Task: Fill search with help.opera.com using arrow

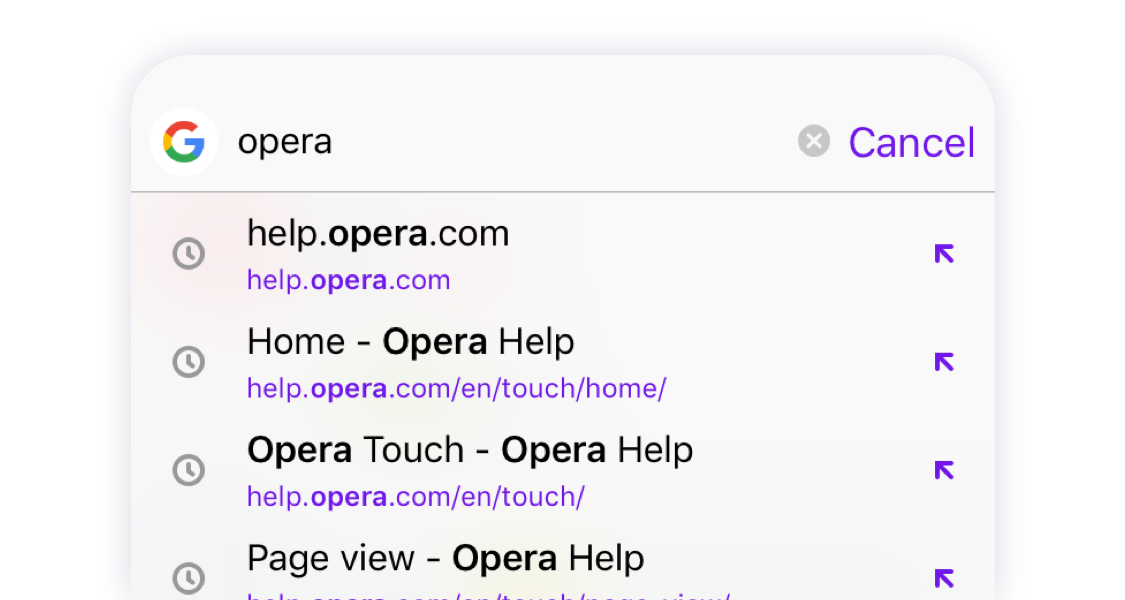Action: click(944, 254)
